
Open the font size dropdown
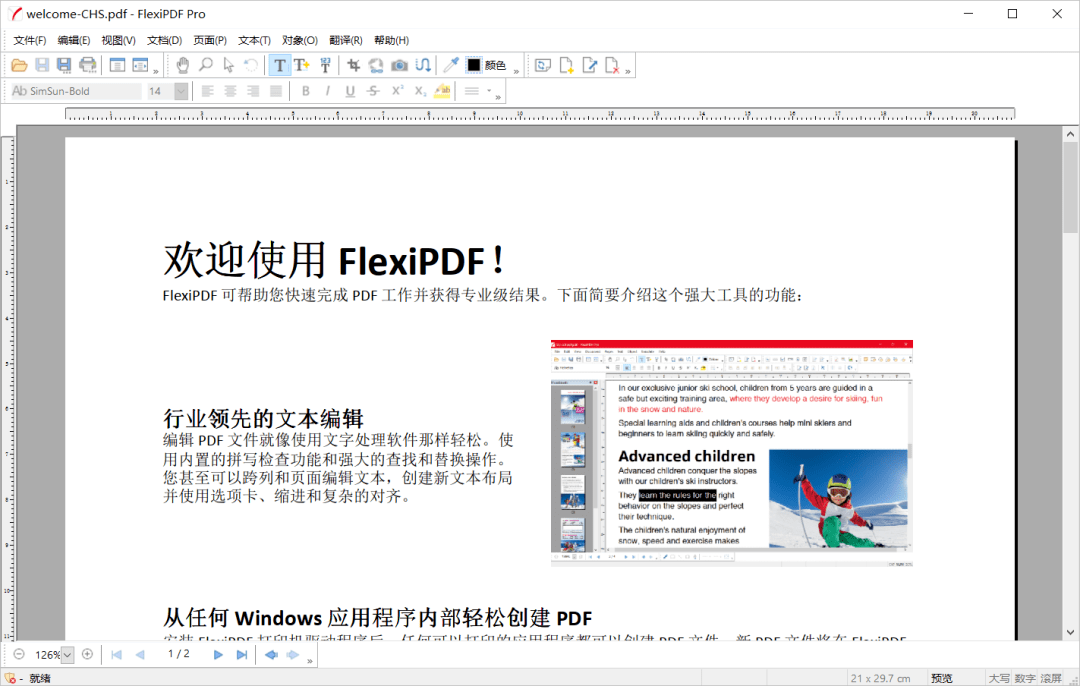[x=179, y=90]
